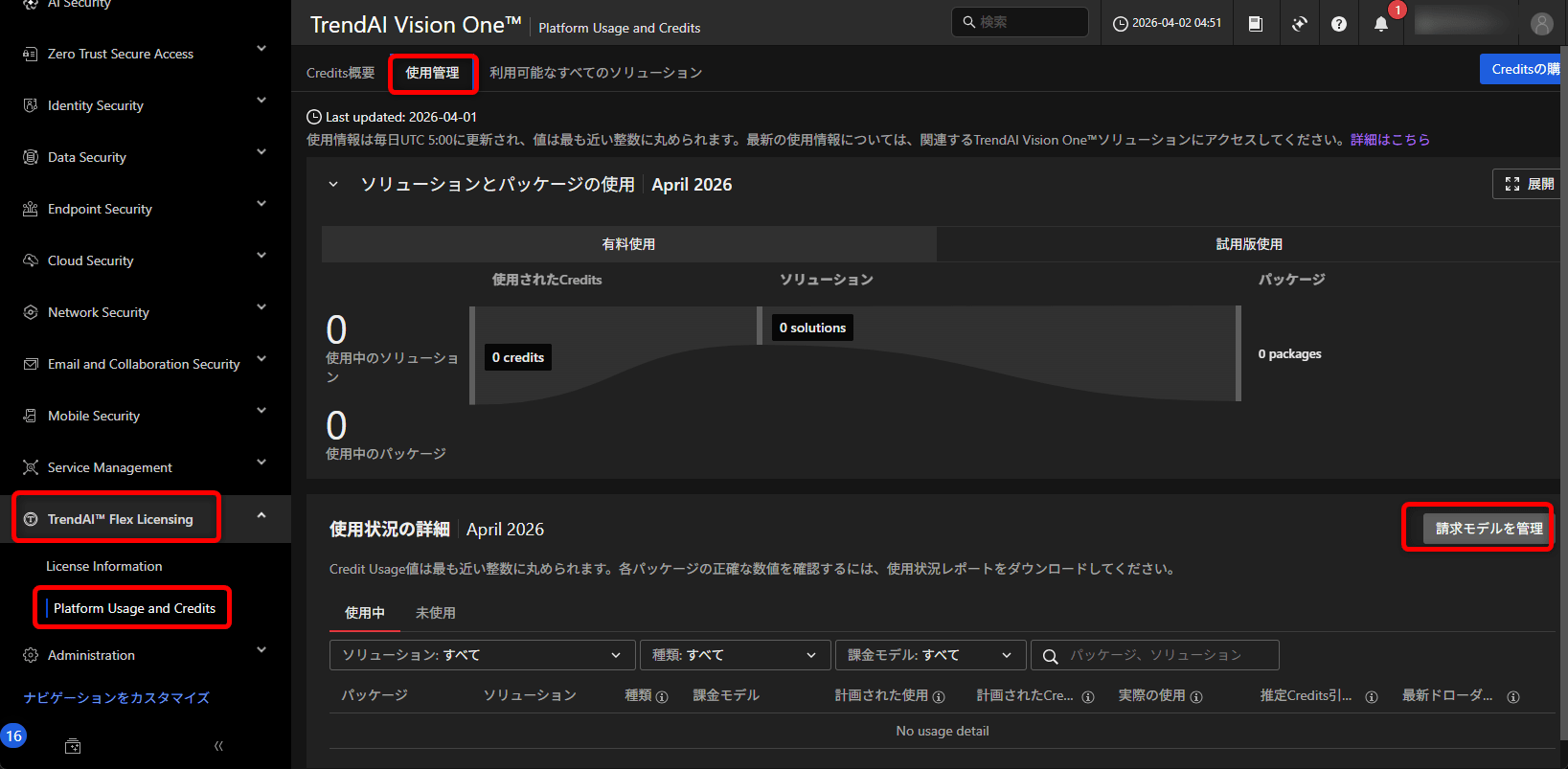Expand the Identity Security chevron
The height and width of the screenshot is (769, 1568).
click(x=261, y=101)
